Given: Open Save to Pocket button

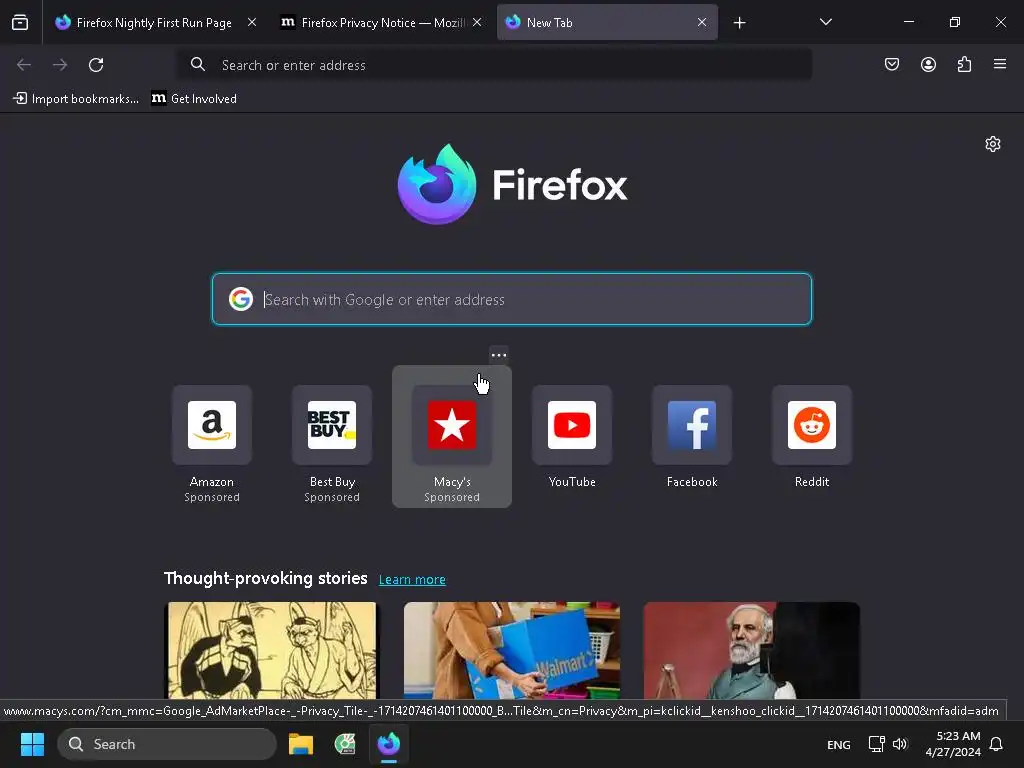Looking at the screenshot, I should [x=891, y=64].
